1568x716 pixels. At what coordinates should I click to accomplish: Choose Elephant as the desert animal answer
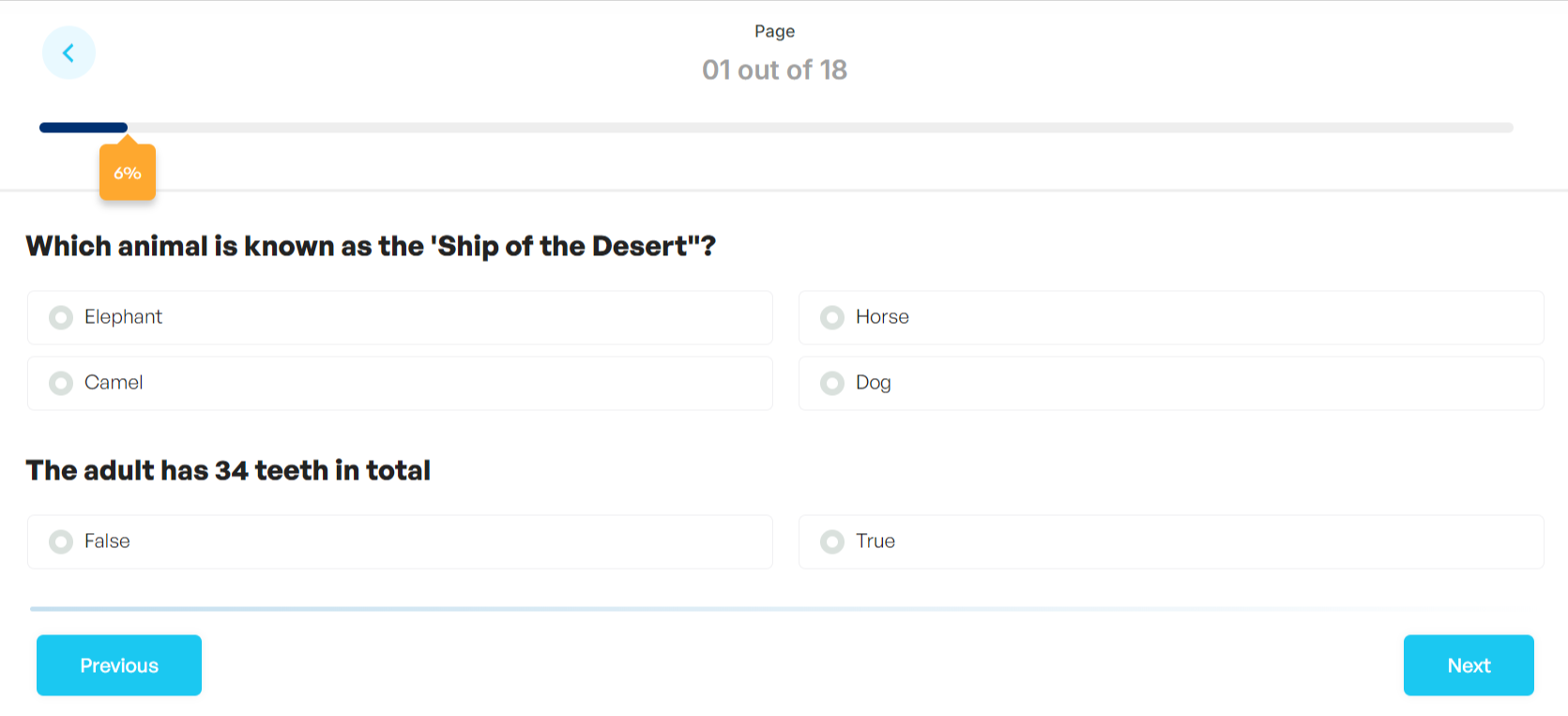pos(60,317)
